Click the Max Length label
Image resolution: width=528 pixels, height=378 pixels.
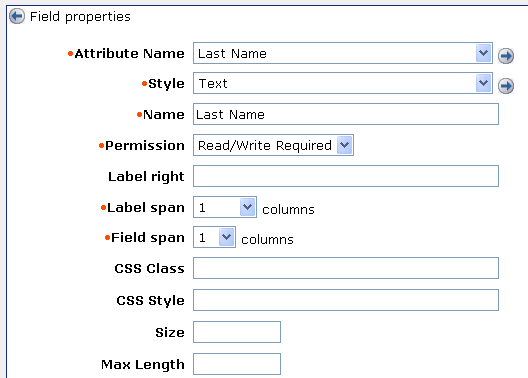click(143, 365)
